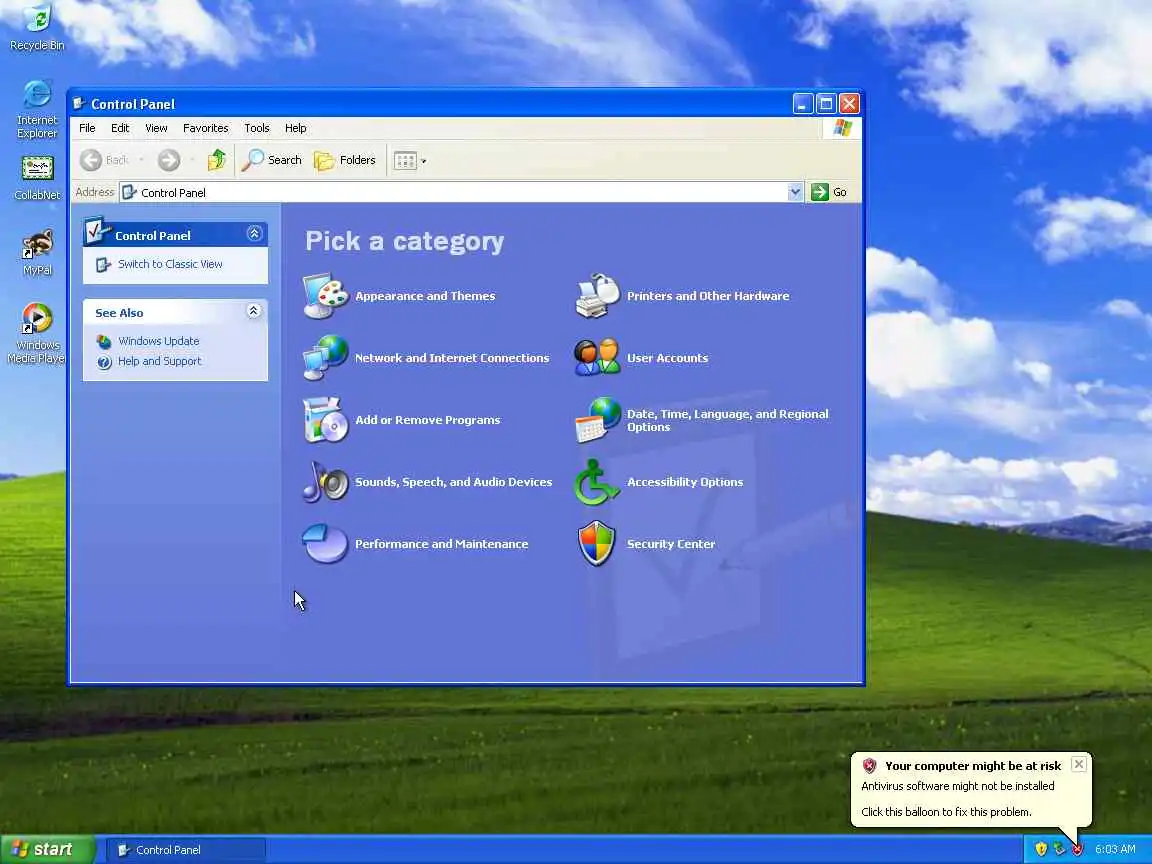Select the CollabNet desktop icon
The width and height of the screenshot is (1152, 864).
click(37, 179)
